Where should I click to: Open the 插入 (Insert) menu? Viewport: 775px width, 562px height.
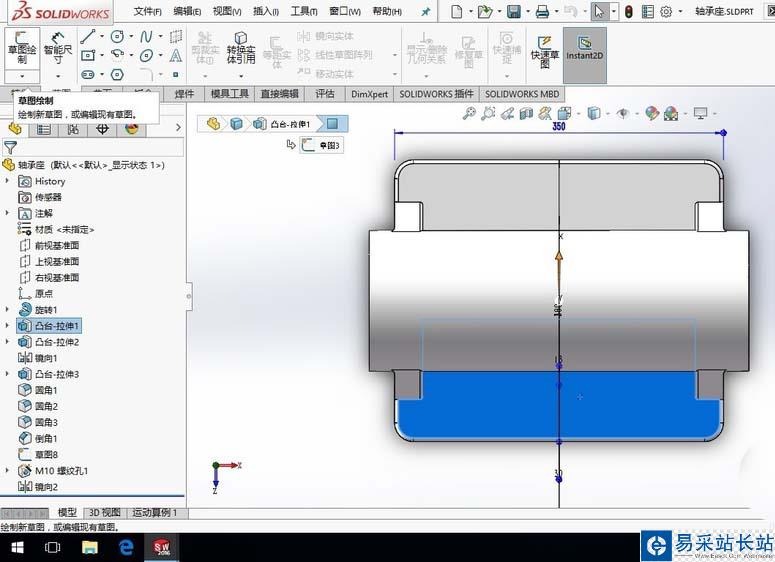tap(266, 11)
